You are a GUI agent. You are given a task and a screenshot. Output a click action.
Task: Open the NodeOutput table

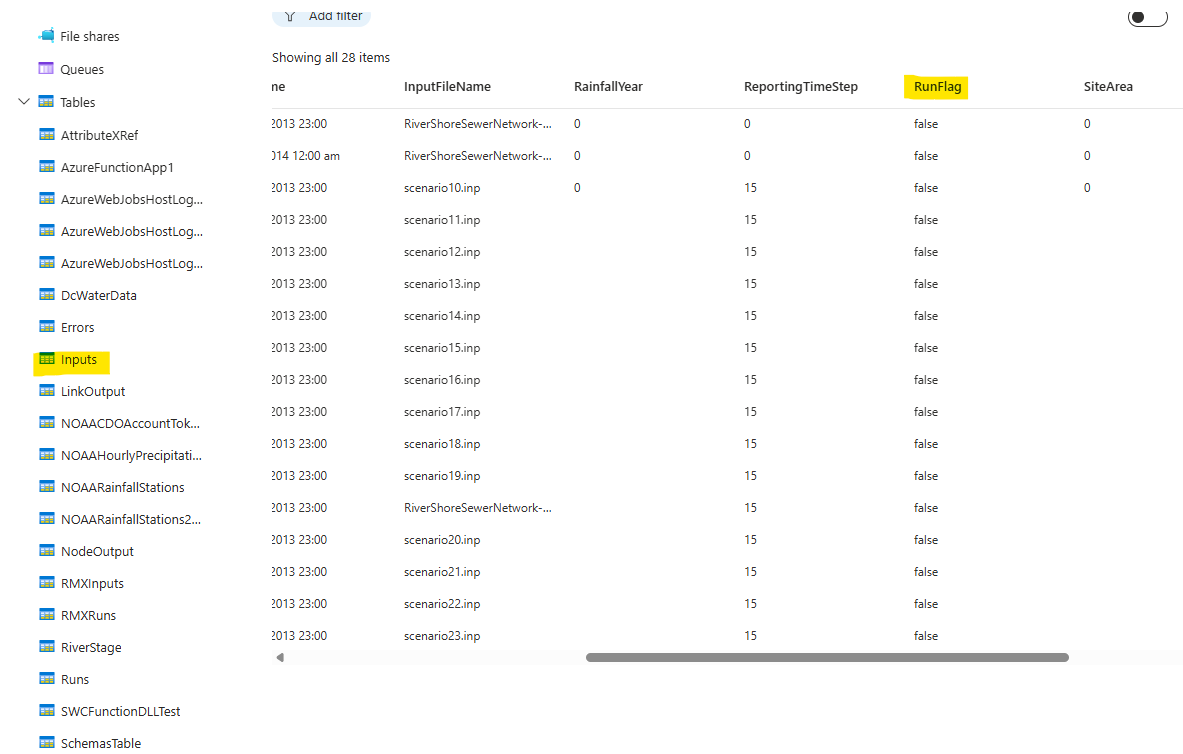pyautogui.click(x=97, y=552)
